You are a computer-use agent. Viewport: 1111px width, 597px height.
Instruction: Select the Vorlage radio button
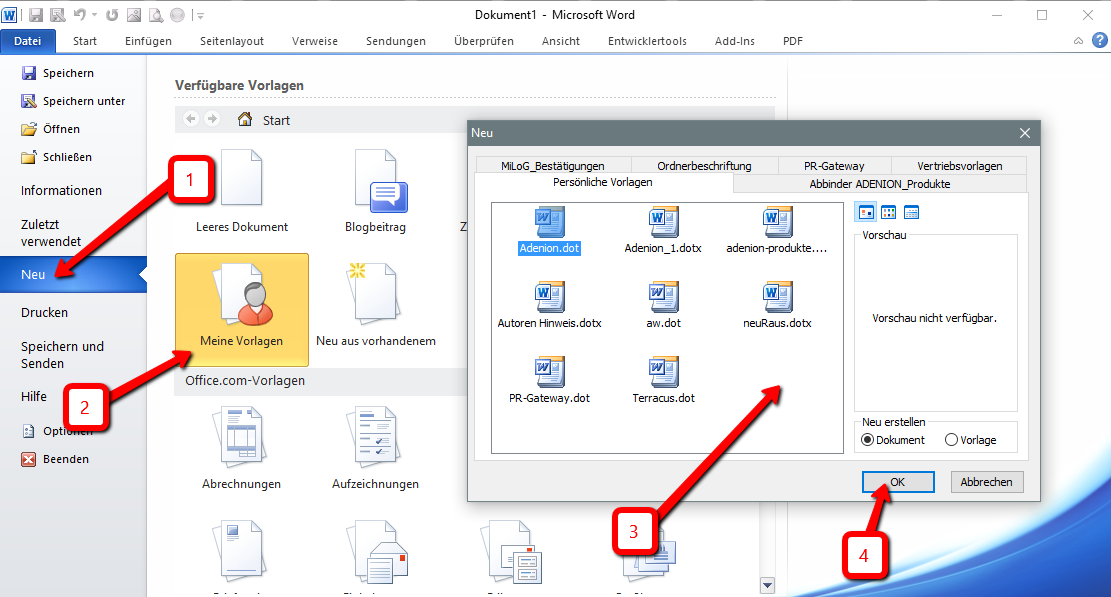coord(951,440)
